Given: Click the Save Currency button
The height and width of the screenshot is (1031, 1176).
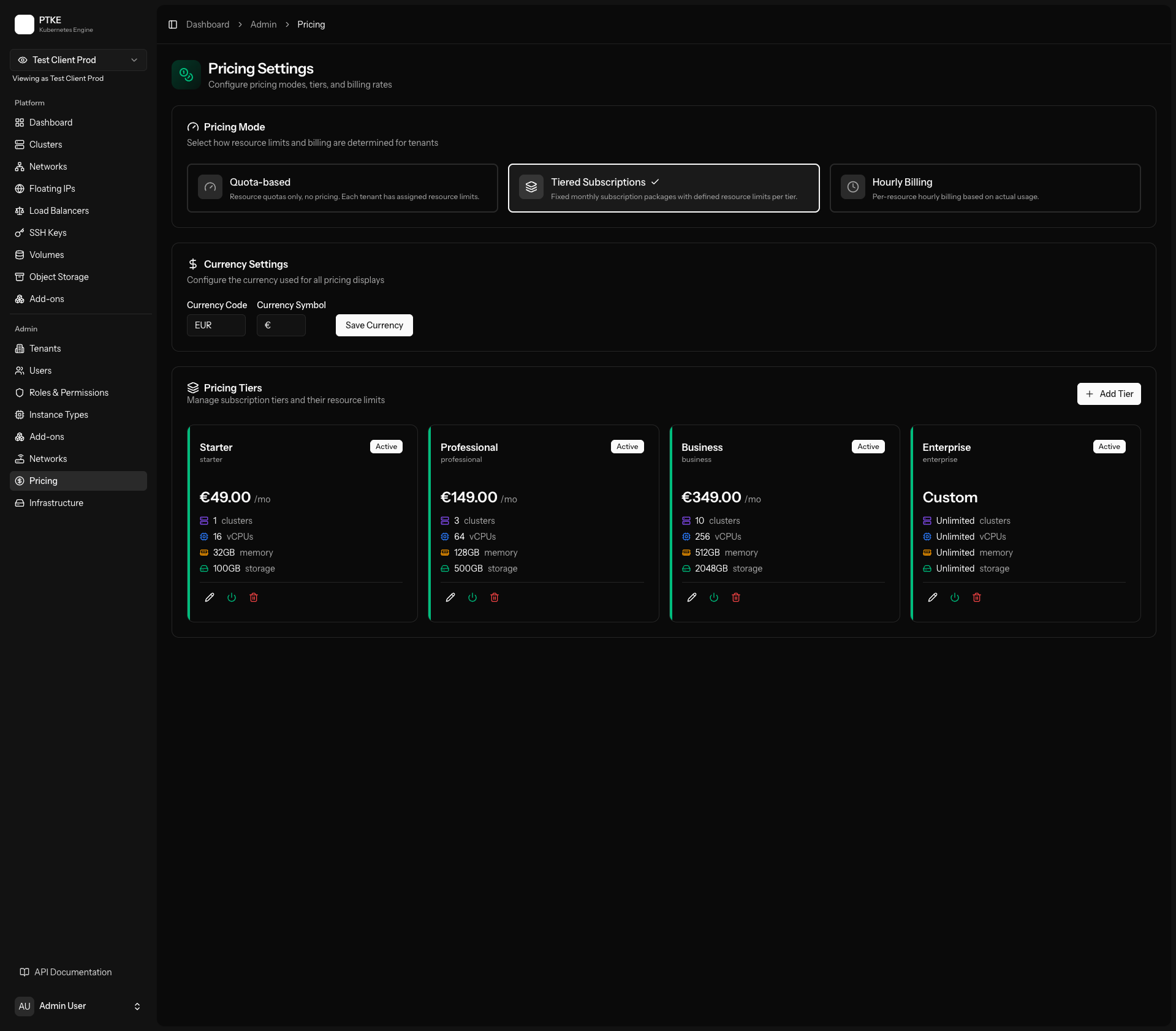Looking at the screenshot, I should (374, 325).
